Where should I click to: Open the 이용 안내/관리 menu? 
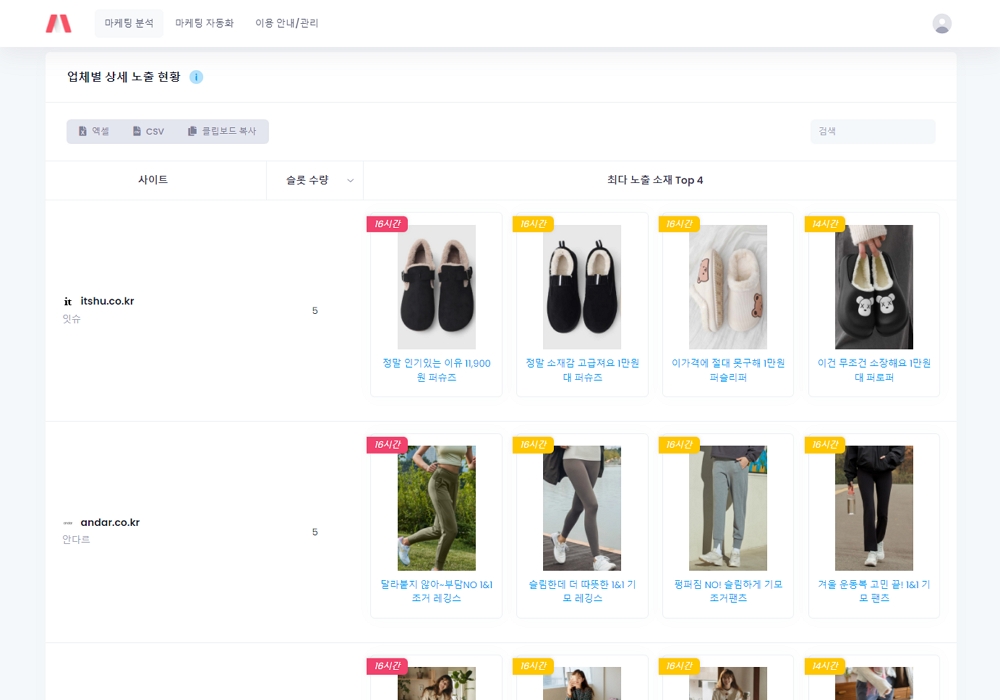pyautogui.click(x=287, y=23)
